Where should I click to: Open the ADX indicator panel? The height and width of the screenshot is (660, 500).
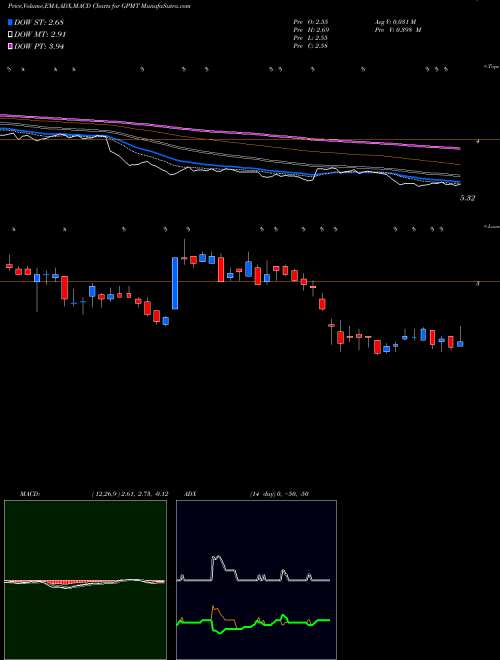pos(256,580)
